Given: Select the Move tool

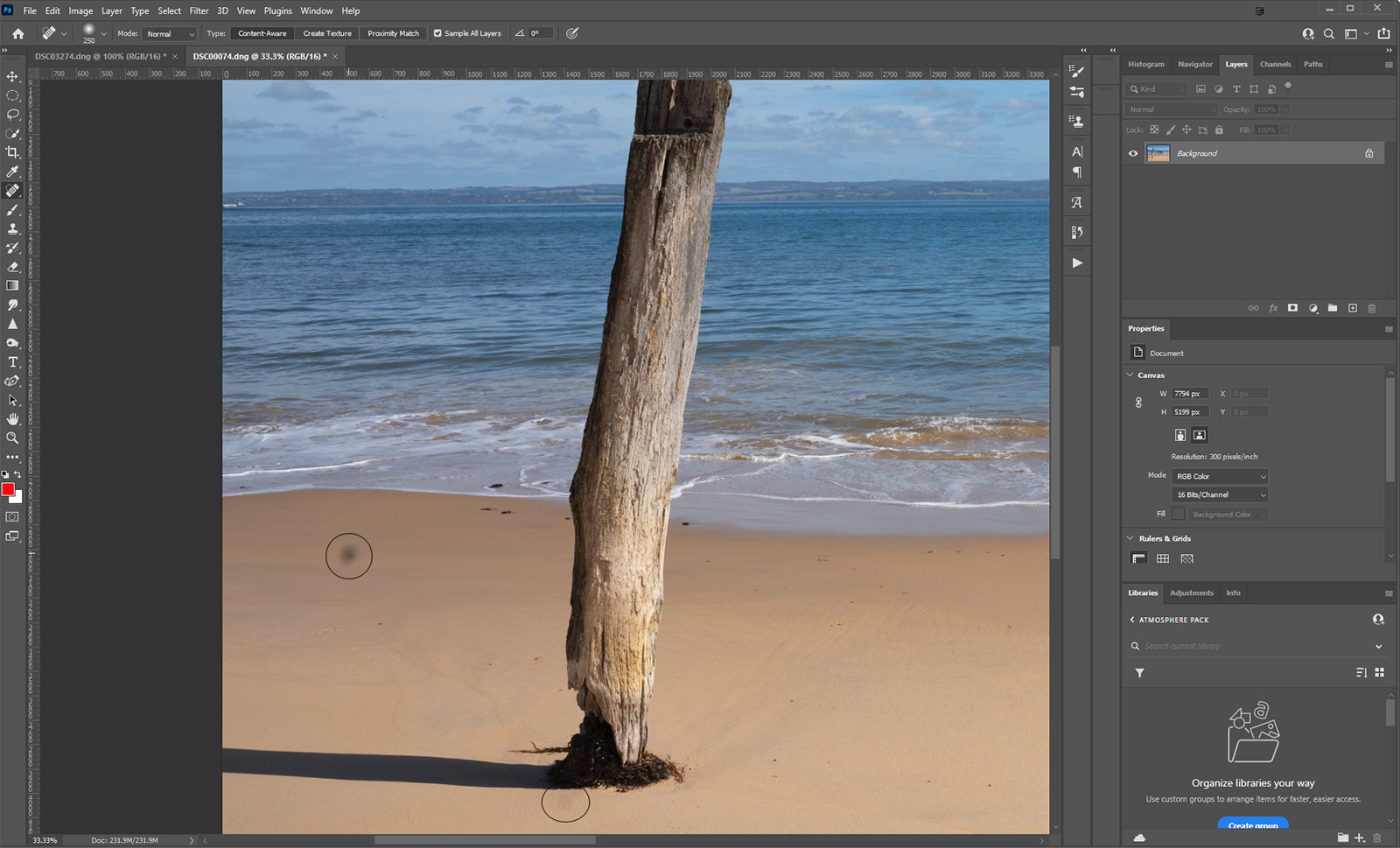Looking at the screenshot, I should tap(12, 76).
